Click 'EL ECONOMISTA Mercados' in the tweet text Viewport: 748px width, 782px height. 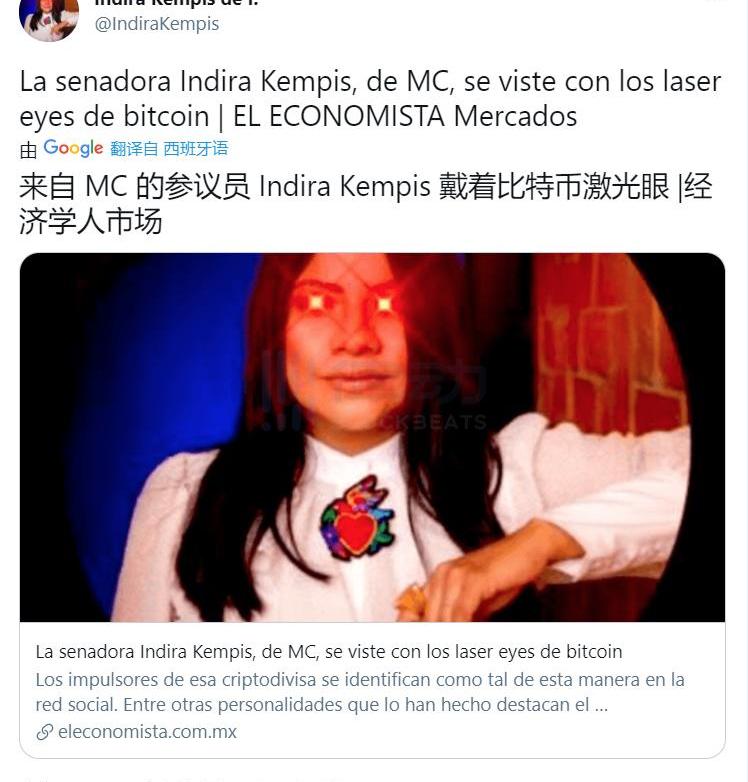pyautogui.click(x=405, y=116)
